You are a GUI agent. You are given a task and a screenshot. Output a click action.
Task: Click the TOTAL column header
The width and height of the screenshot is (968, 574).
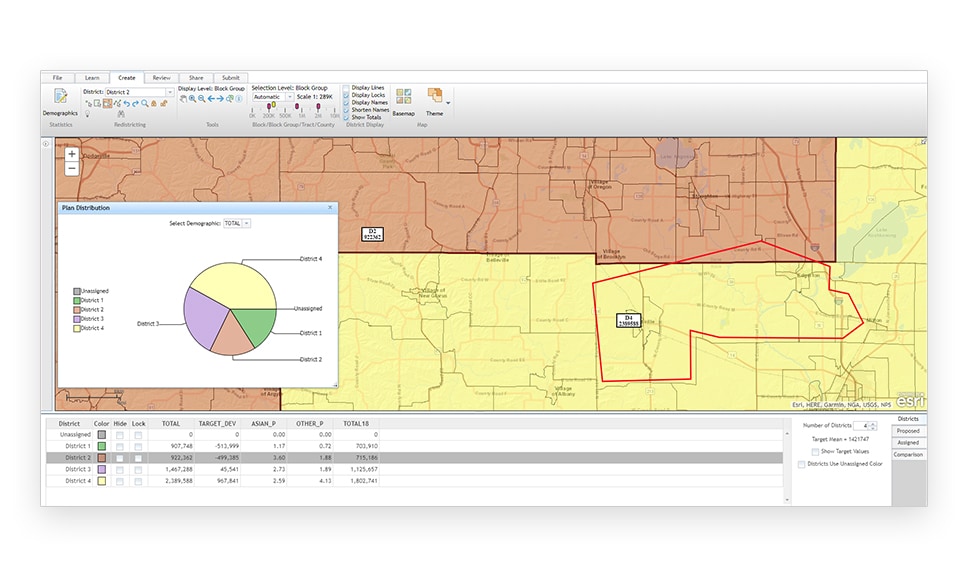171,424
